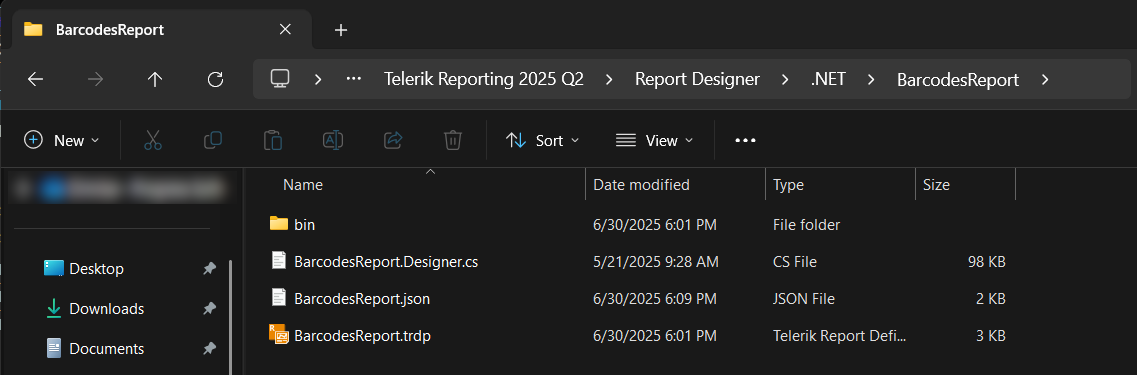Open Documents in the sidebar
The image size is (1137, 375).
tap(107, 348)
